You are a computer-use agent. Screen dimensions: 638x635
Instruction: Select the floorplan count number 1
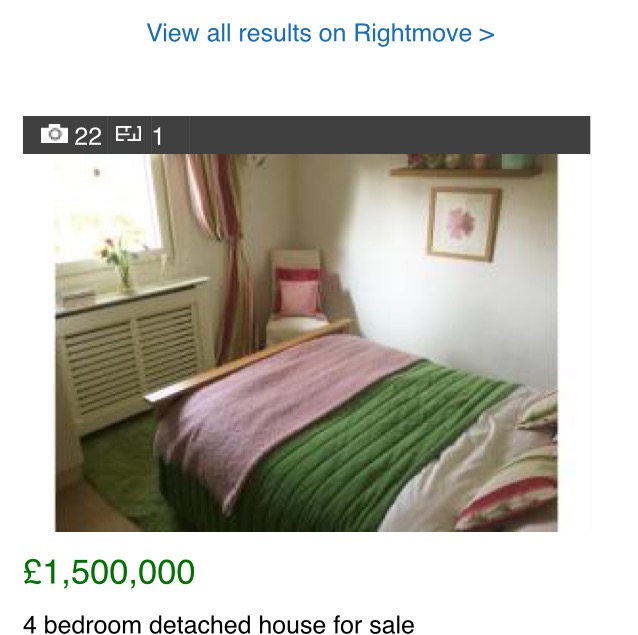pos(157,136)
